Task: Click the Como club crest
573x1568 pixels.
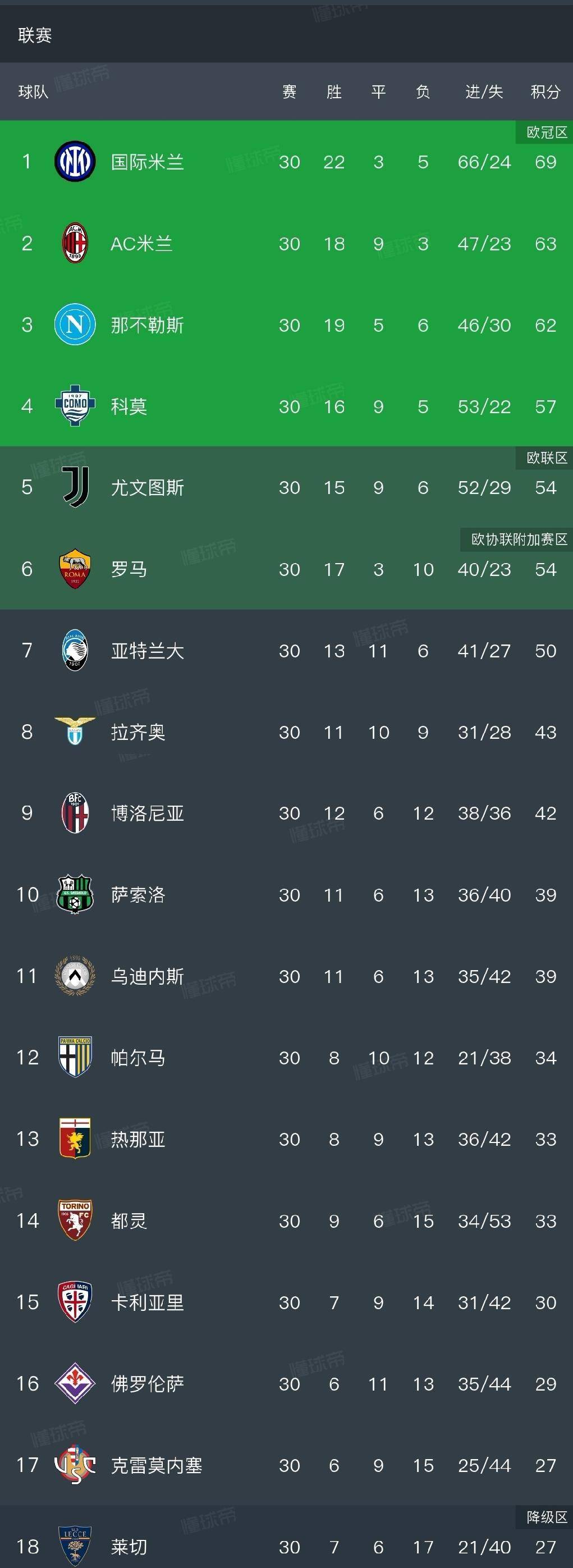Action: click(x=75, y=406)
